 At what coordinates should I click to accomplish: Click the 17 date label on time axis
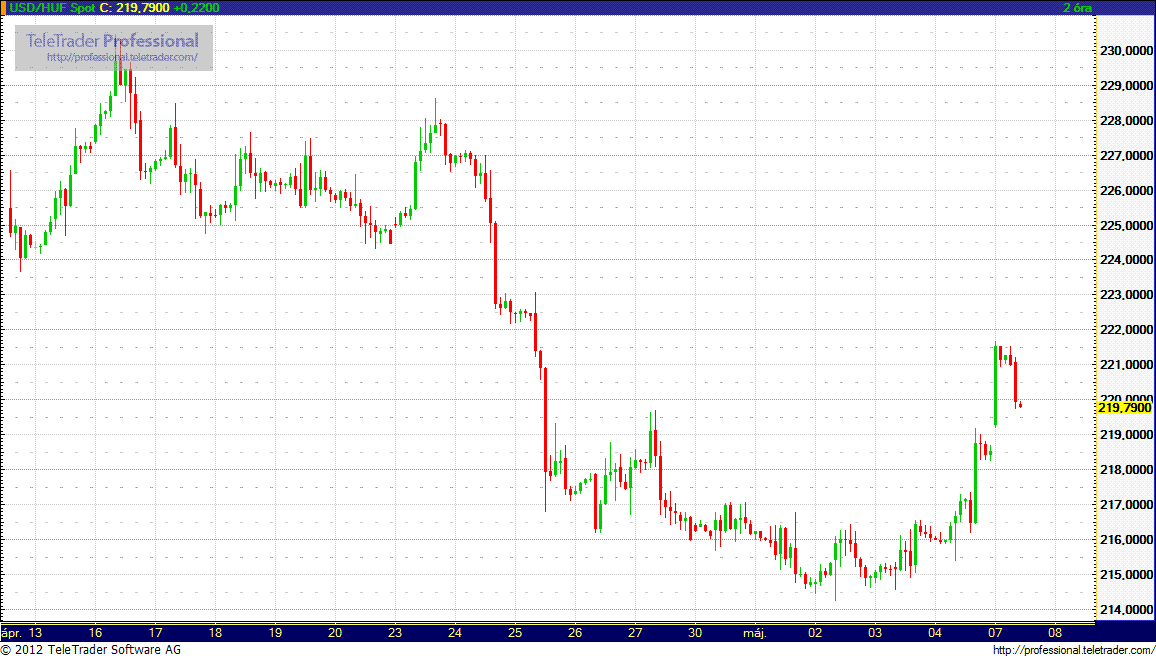click(x=155, y=632)
